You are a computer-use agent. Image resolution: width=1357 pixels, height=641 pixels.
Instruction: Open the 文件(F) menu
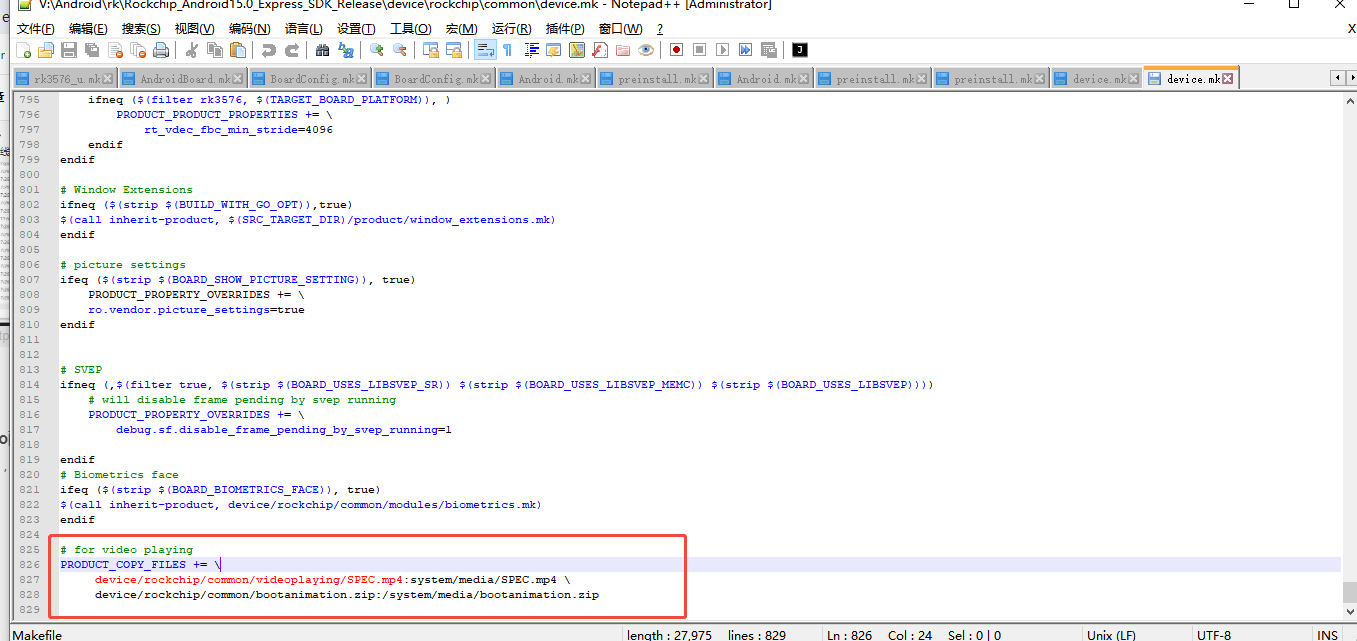click(35, 29)
